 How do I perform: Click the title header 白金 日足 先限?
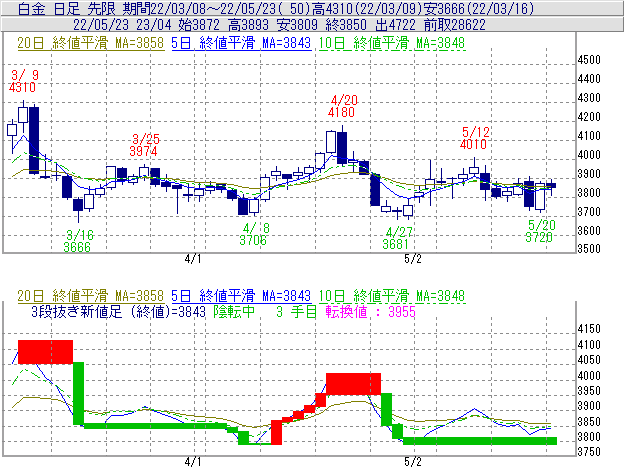pos(66,8)
